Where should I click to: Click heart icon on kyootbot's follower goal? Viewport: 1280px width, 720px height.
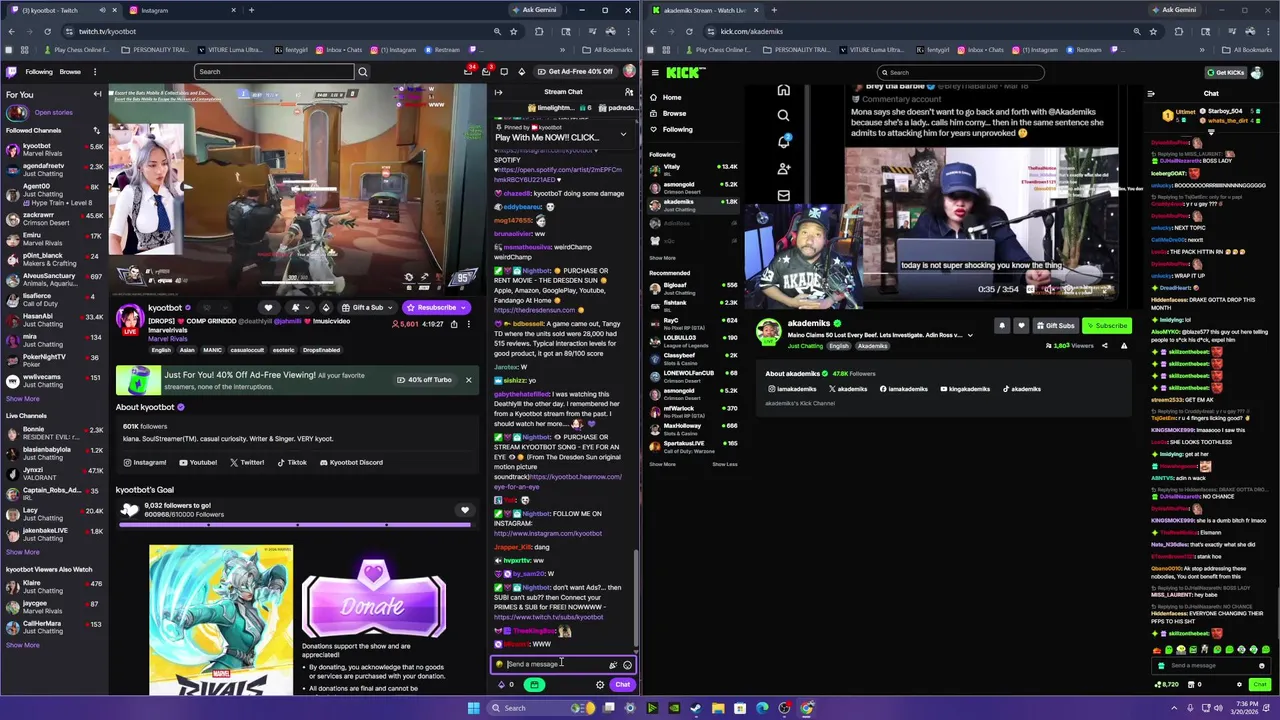pyautogui.click(x=464, y=510)
